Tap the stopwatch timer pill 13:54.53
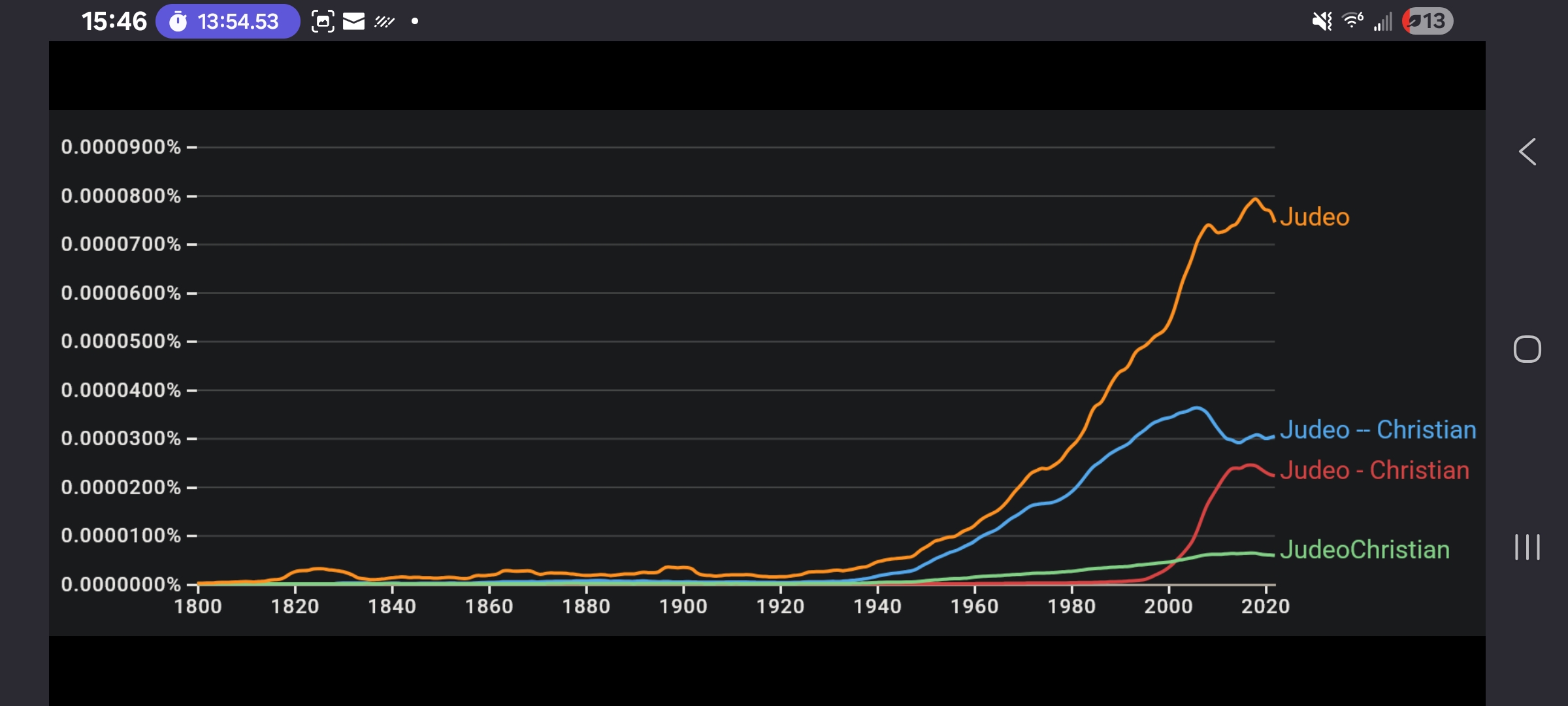 [227, 22]
